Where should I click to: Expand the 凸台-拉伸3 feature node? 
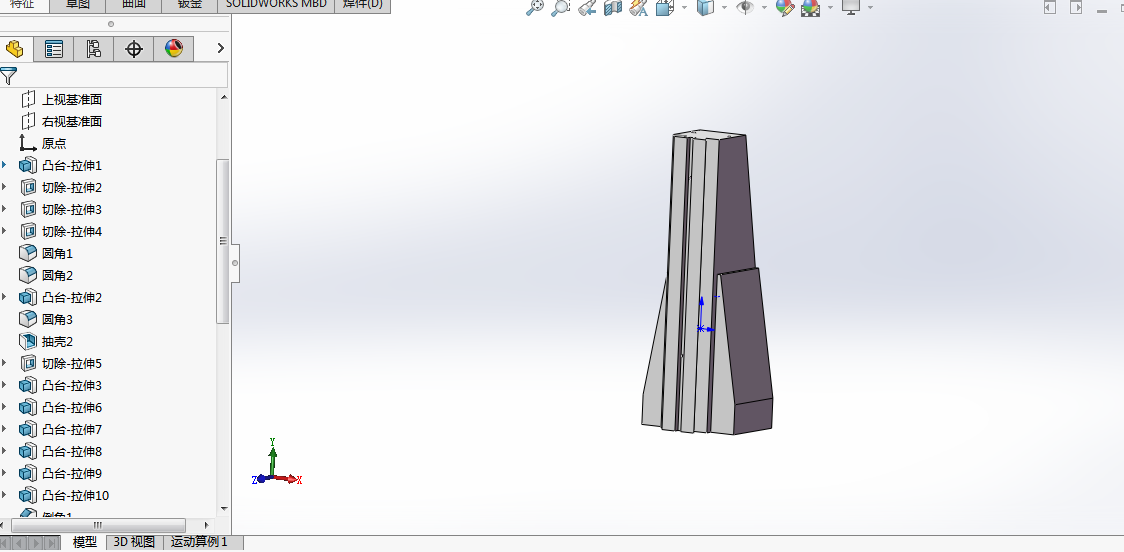[x=4, y=386]
